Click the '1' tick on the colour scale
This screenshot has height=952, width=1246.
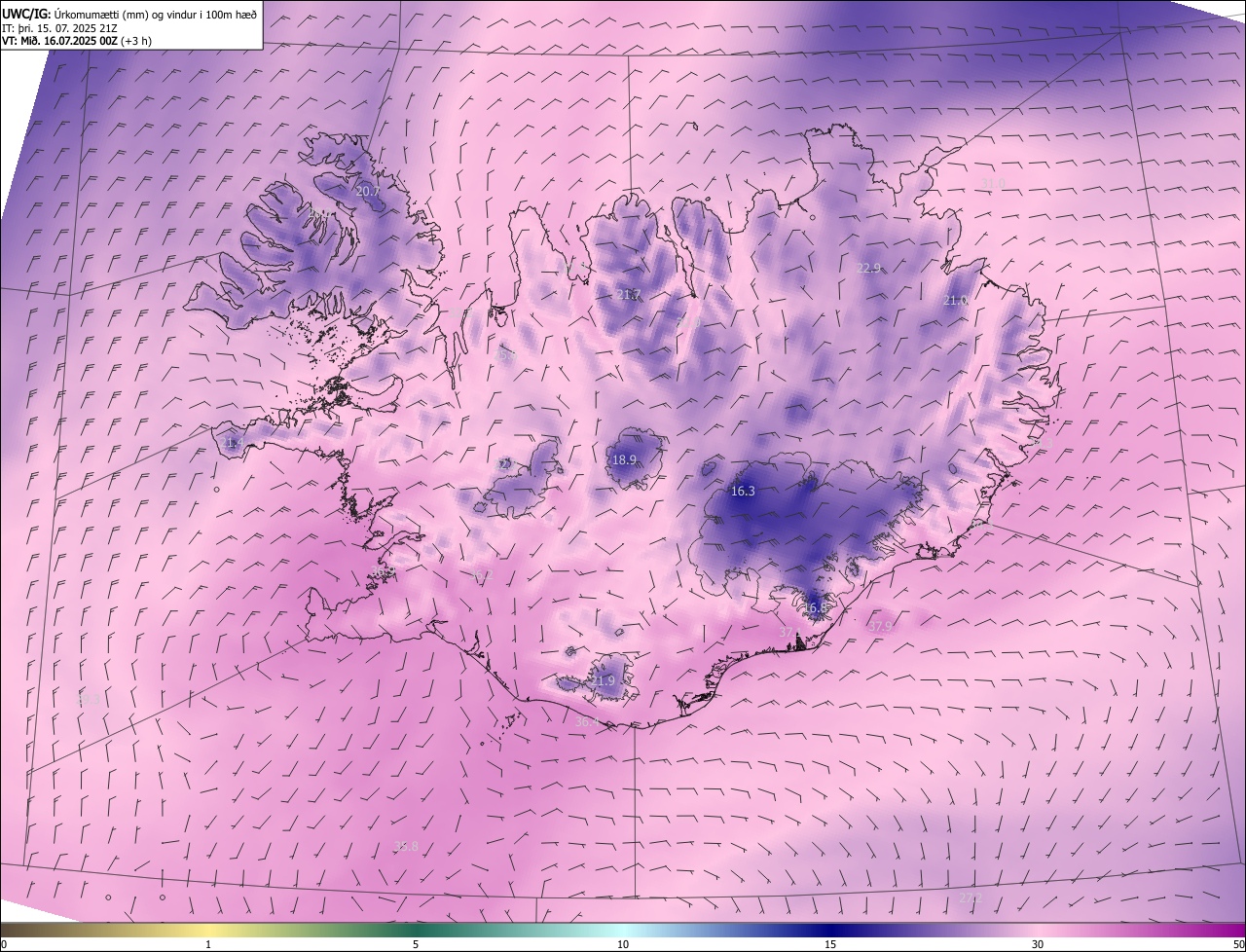click(x=208, y=944)
